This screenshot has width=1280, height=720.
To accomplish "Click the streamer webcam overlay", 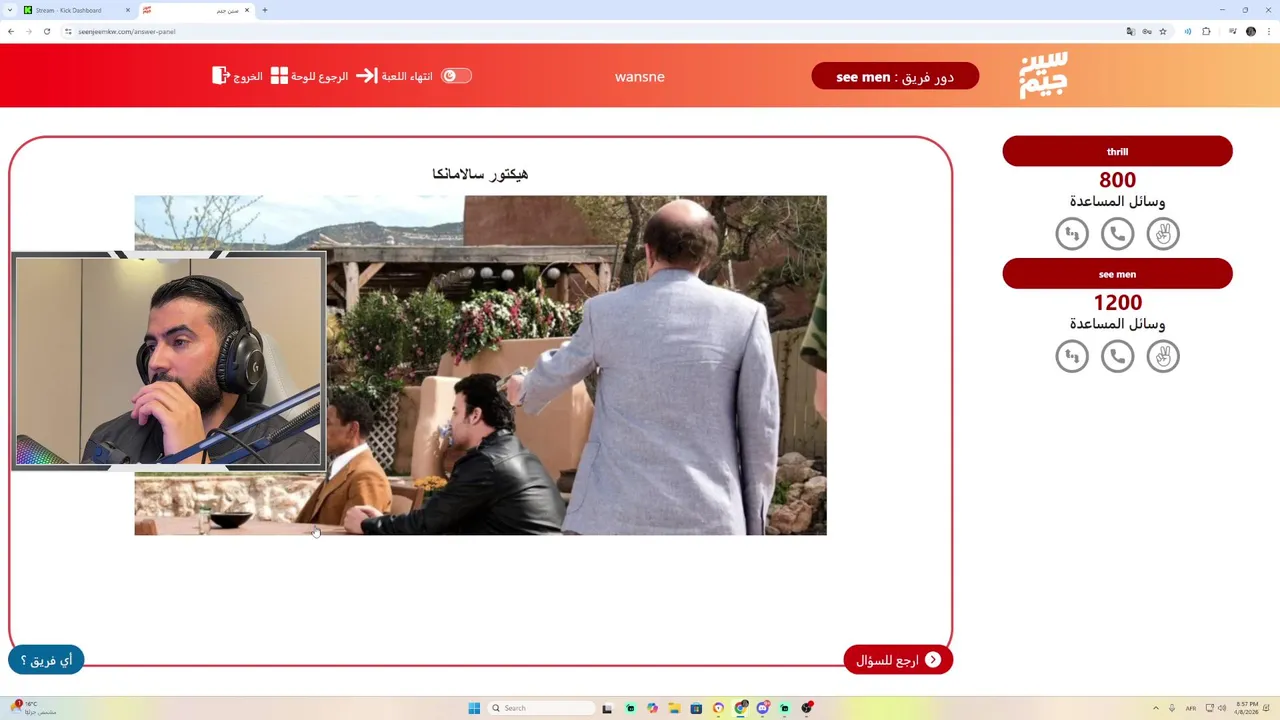I will [169, 360].
